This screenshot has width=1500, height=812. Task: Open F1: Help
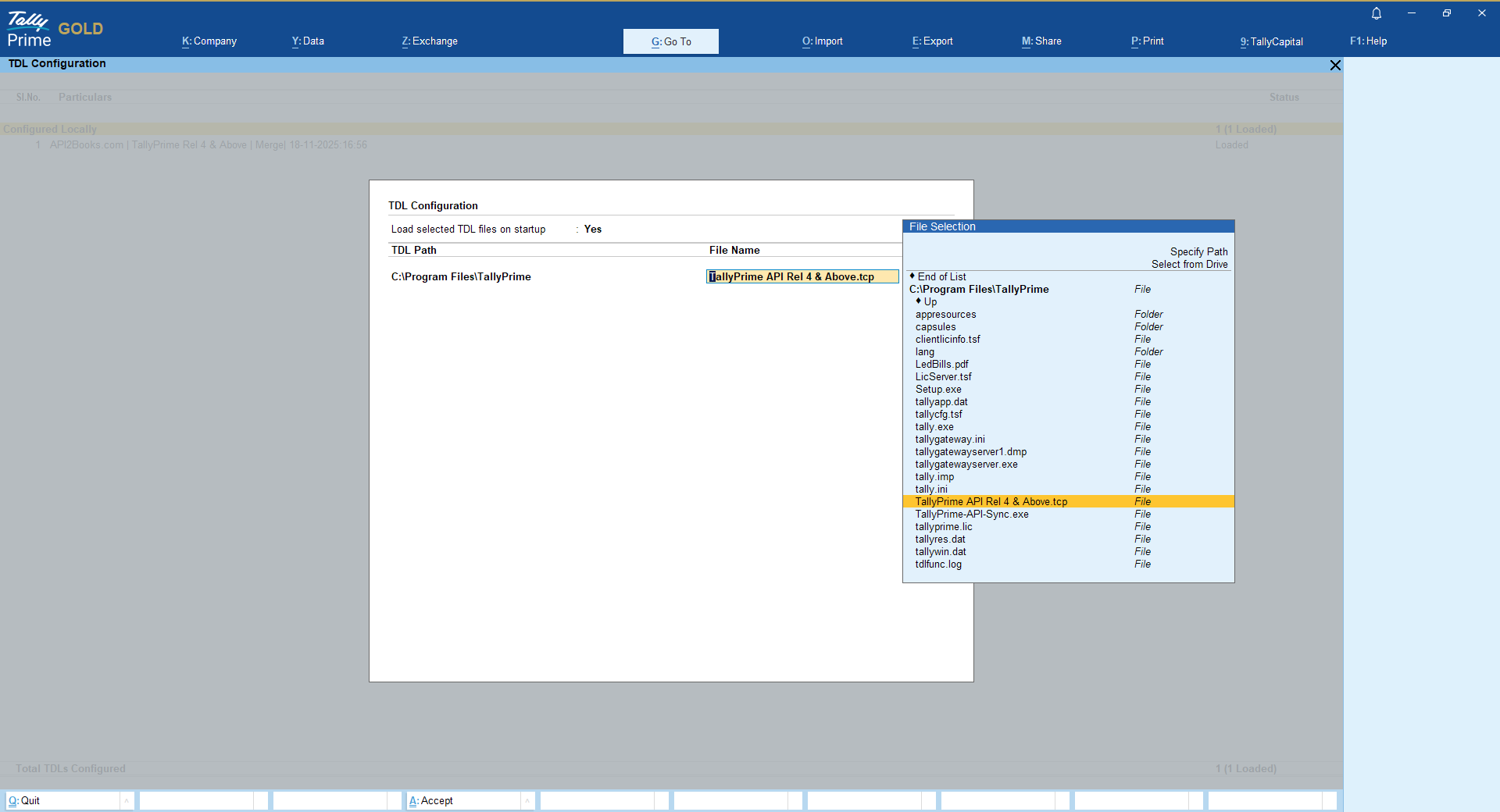click(1368, 41)
